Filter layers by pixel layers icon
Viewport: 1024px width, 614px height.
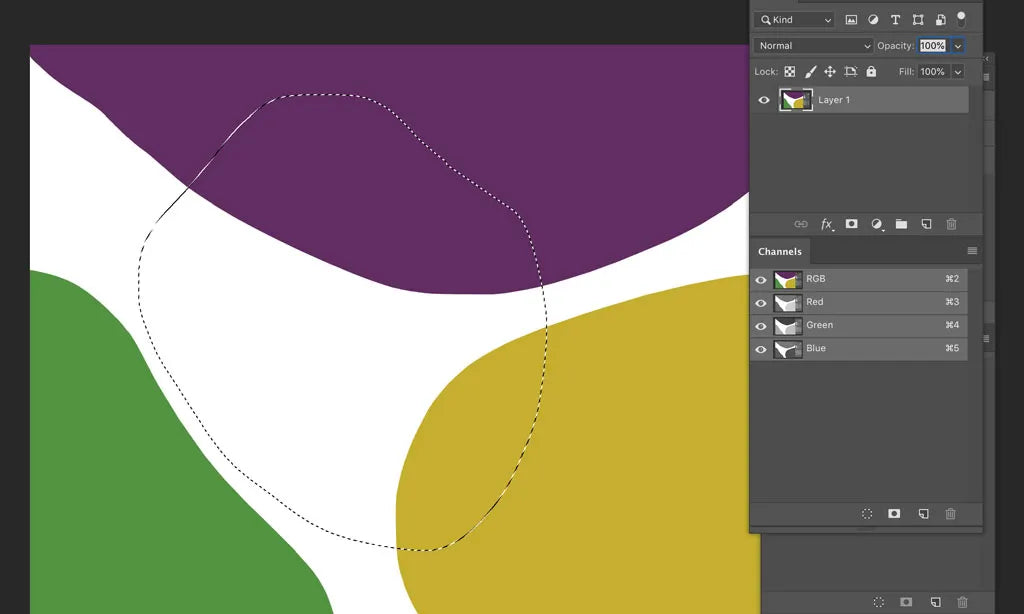point(851,20)
